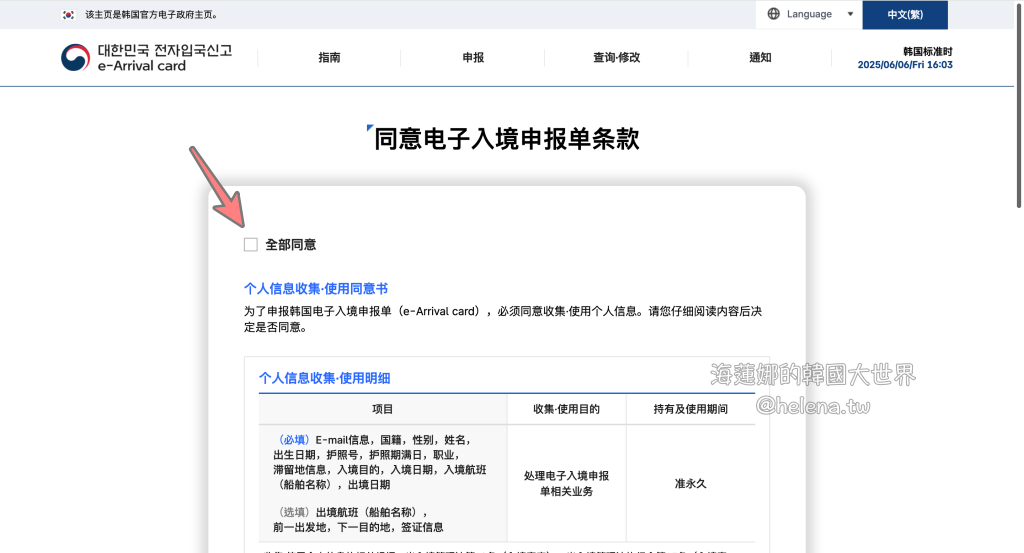Click the 韩国标准时 date time text
The image size is (1024, 553).
point(905,58)
